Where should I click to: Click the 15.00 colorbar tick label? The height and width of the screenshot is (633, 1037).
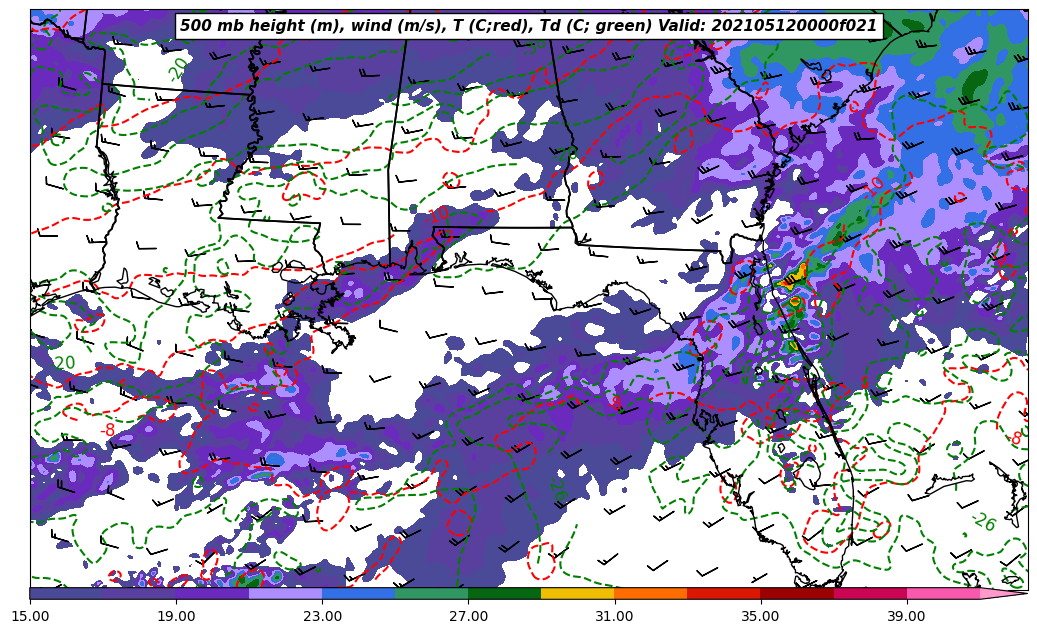coord(30,616)
